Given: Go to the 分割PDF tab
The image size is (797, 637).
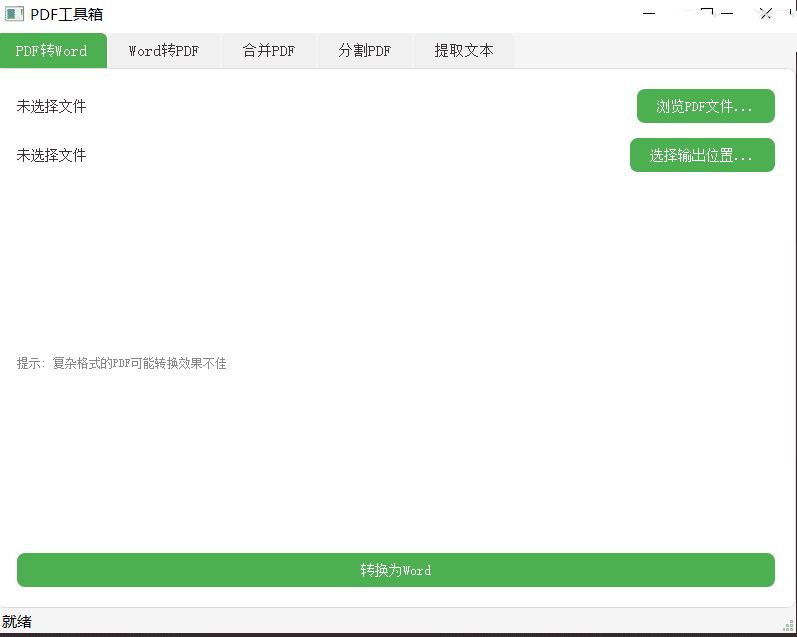Looking at the screenshot, I should pyautogui.click(x=364, y=51).
